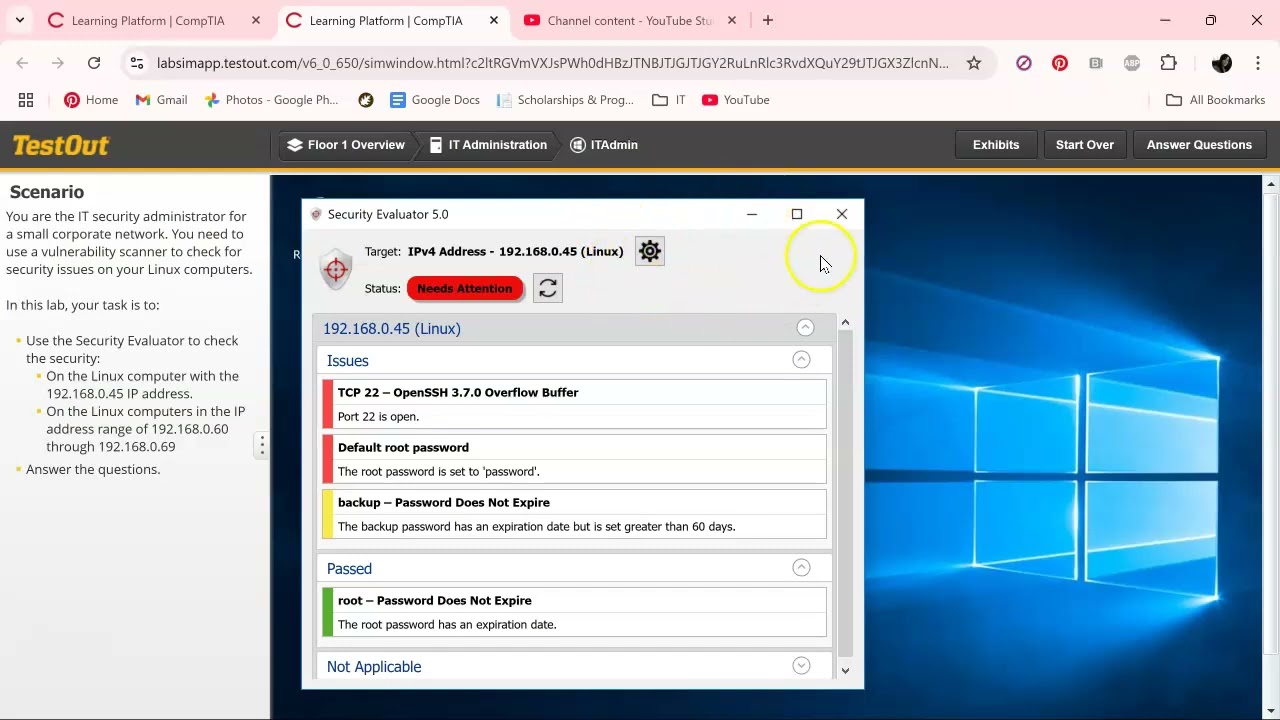Close the first Learning Platform tab
Image resolution: width=1280 pixels, height=720 pixels.
coord(256,20)
